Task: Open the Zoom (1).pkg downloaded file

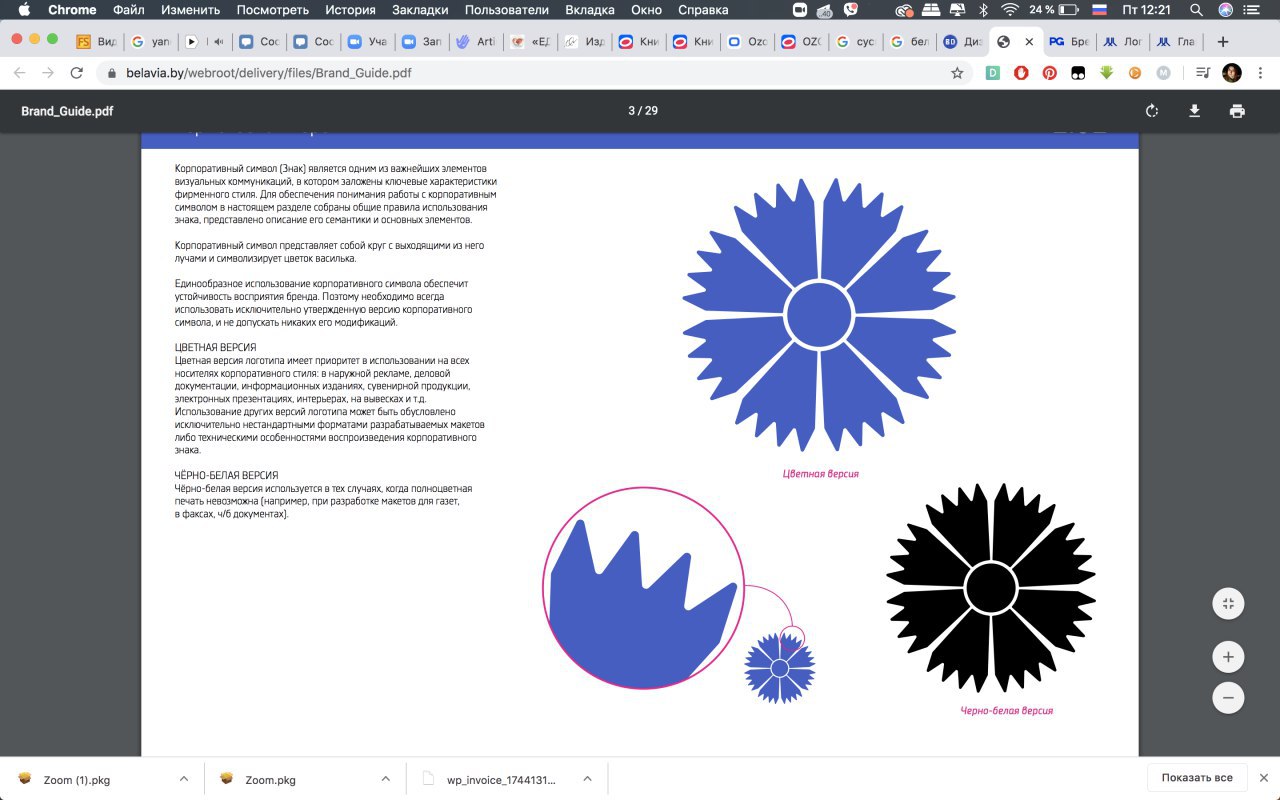Action: [x=77, y=780]
